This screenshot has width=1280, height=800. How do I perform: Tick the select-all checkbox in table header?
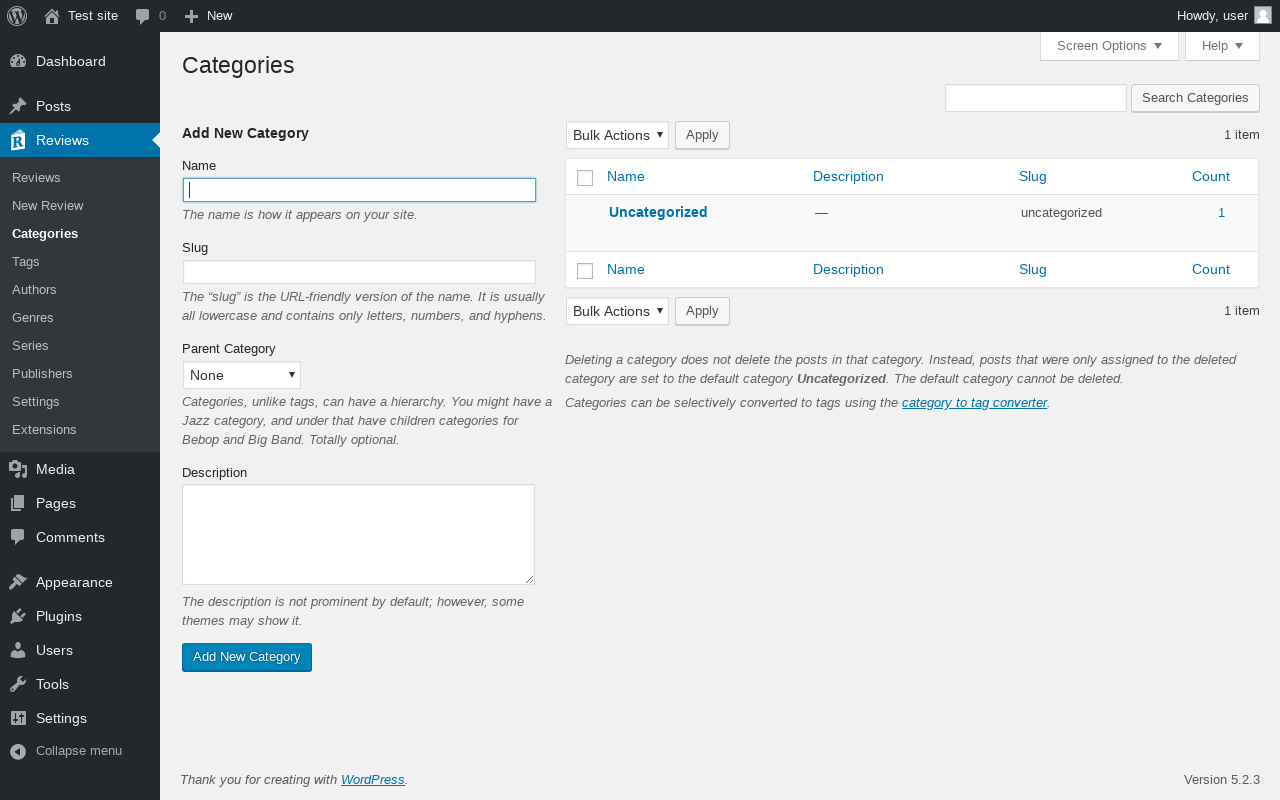tap(585, 178)
